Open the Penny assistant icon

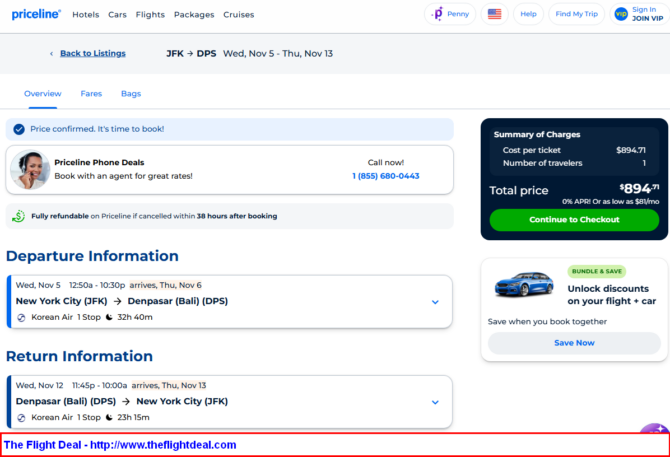tap(438, 14)
